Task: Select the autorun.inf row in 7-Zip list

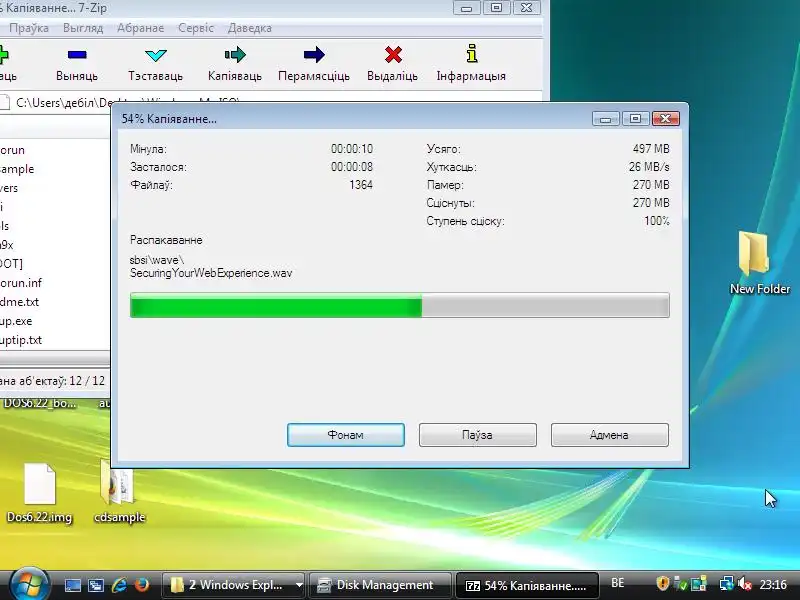Action: 55,283
